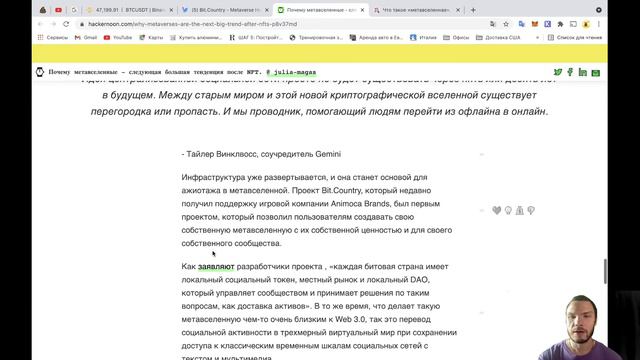React with the light bulb emoji
Image resolution: width=640 pixels, height=360 pixels.
pyautogui.click(x=508, y=210)
